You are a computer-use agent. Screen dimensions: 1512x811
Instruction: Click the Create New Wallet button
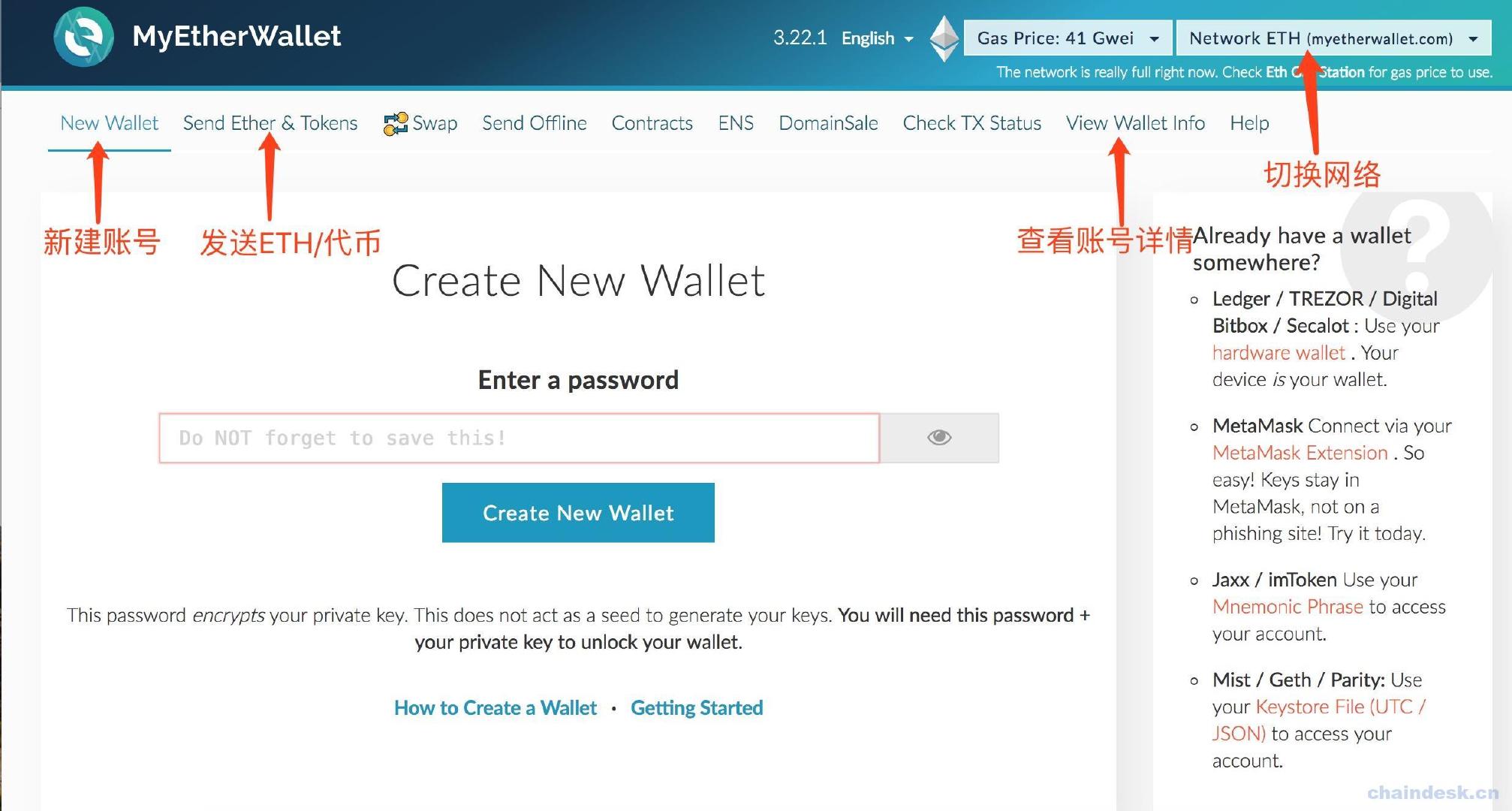tap(577, 512)
